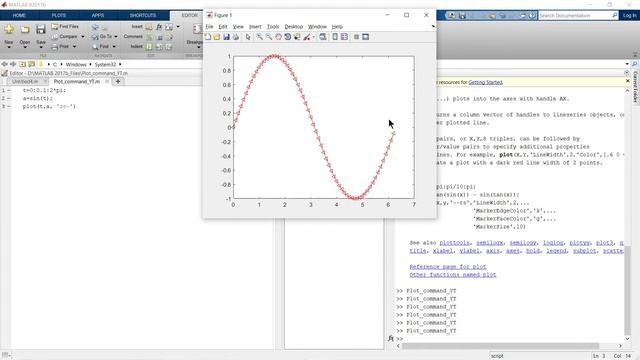
Task: Click the Back navigation arrow in folder bar
Action: 4,64
